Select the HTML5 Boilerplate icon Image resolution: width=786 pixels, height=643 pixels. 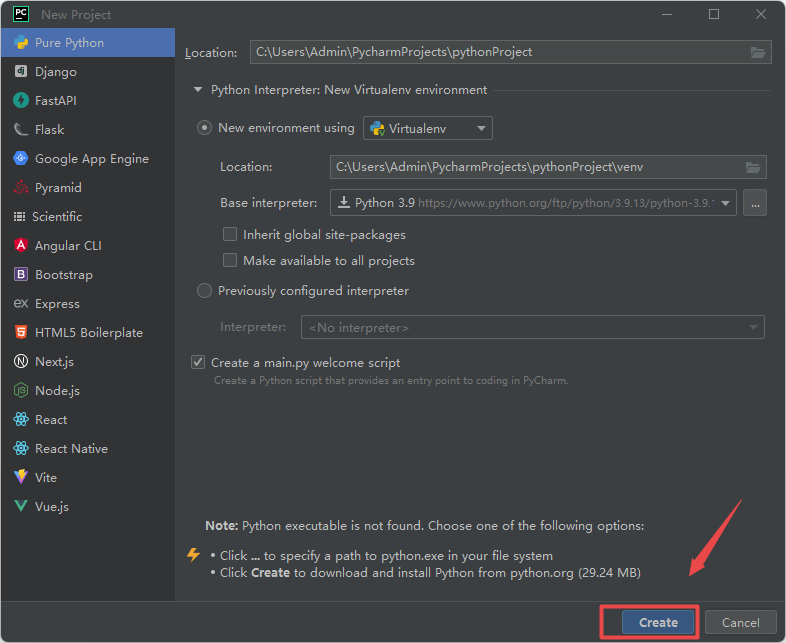(x=20, y=333)
